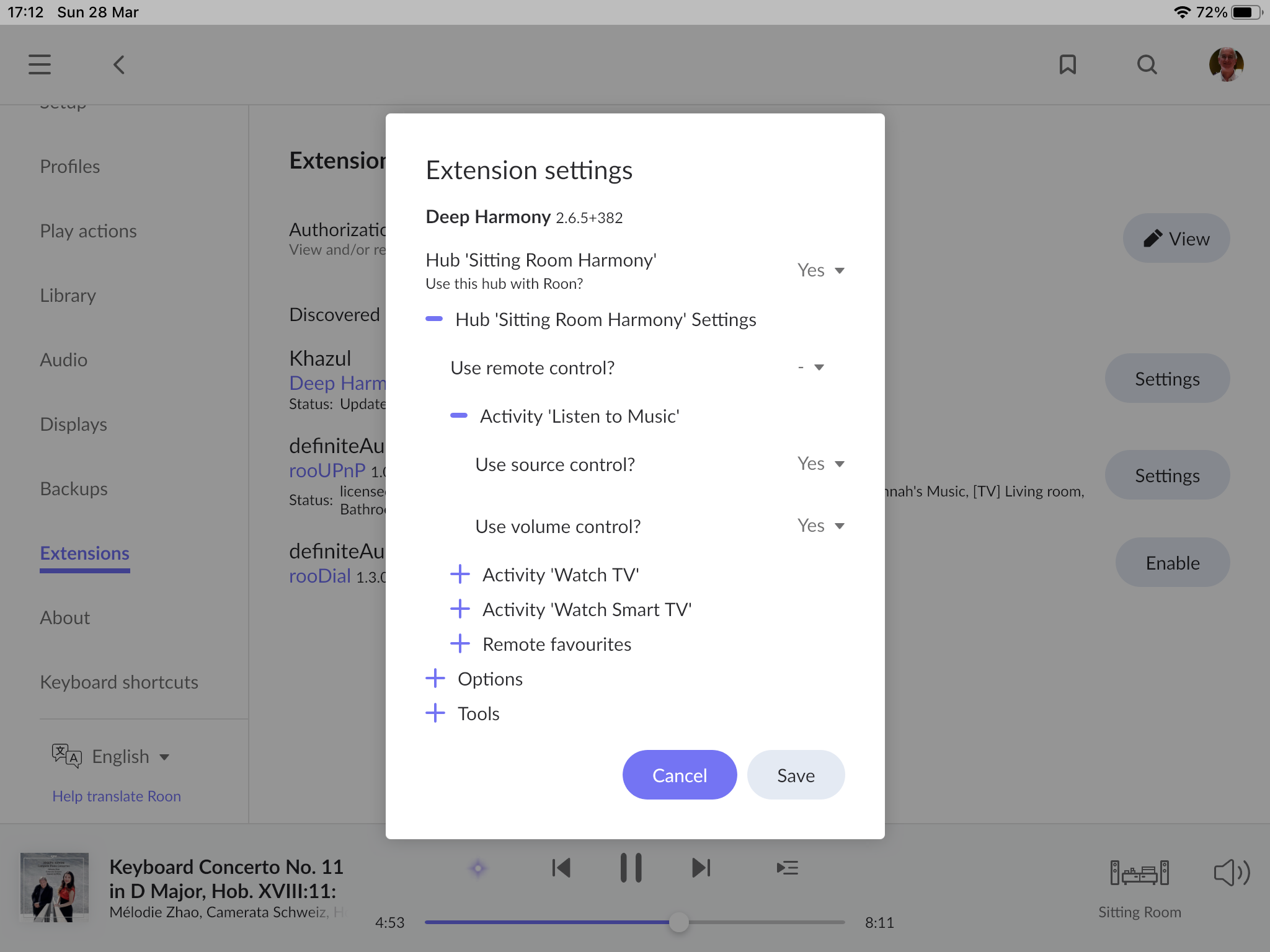This screenshot has width=1270, height=952.
Task: Click the profile avatar picture
Action: (1227, 63)
